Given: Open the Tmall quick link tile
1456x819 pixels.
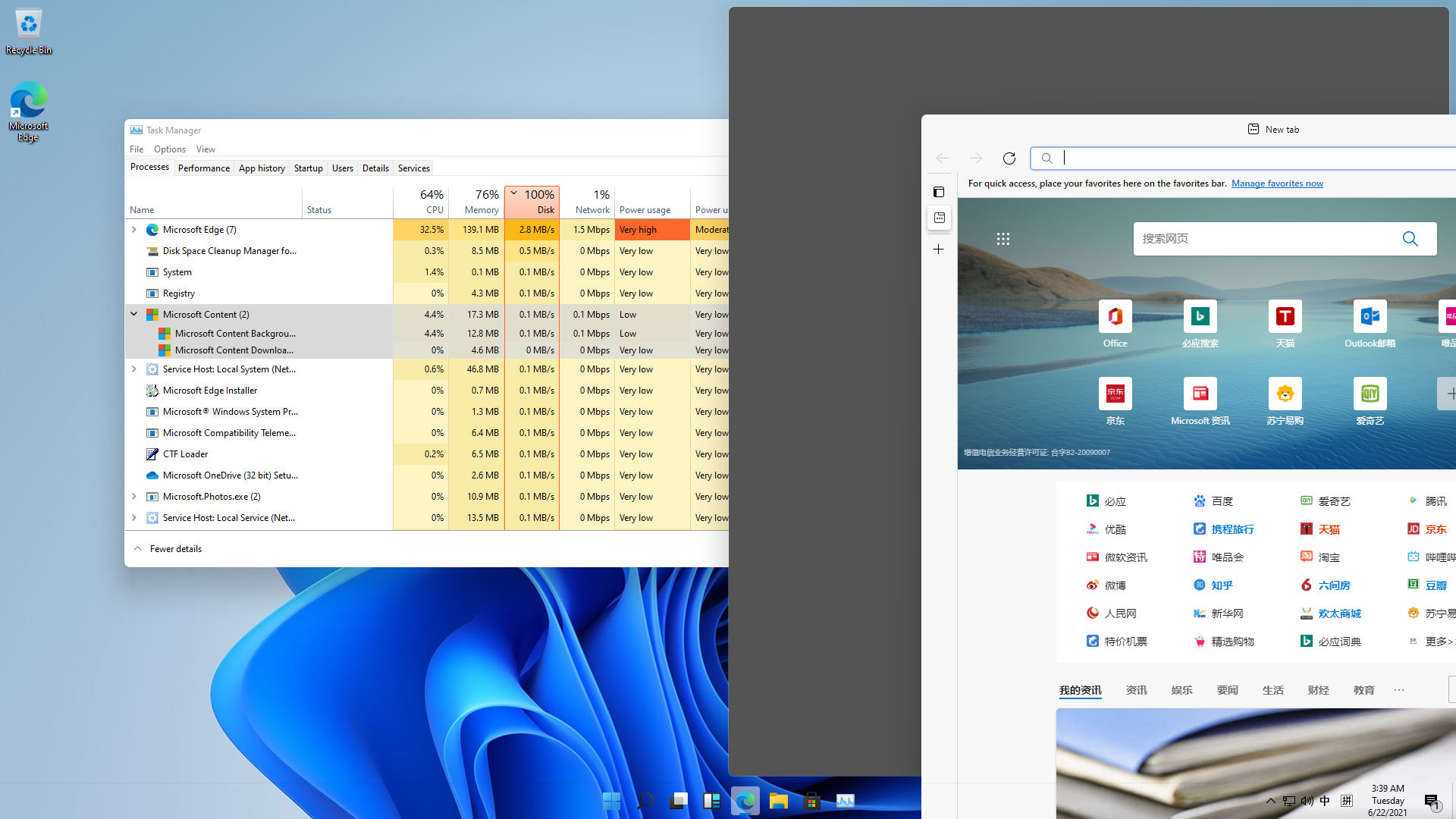Looking at the screenshot, I should click(1285, 325).
